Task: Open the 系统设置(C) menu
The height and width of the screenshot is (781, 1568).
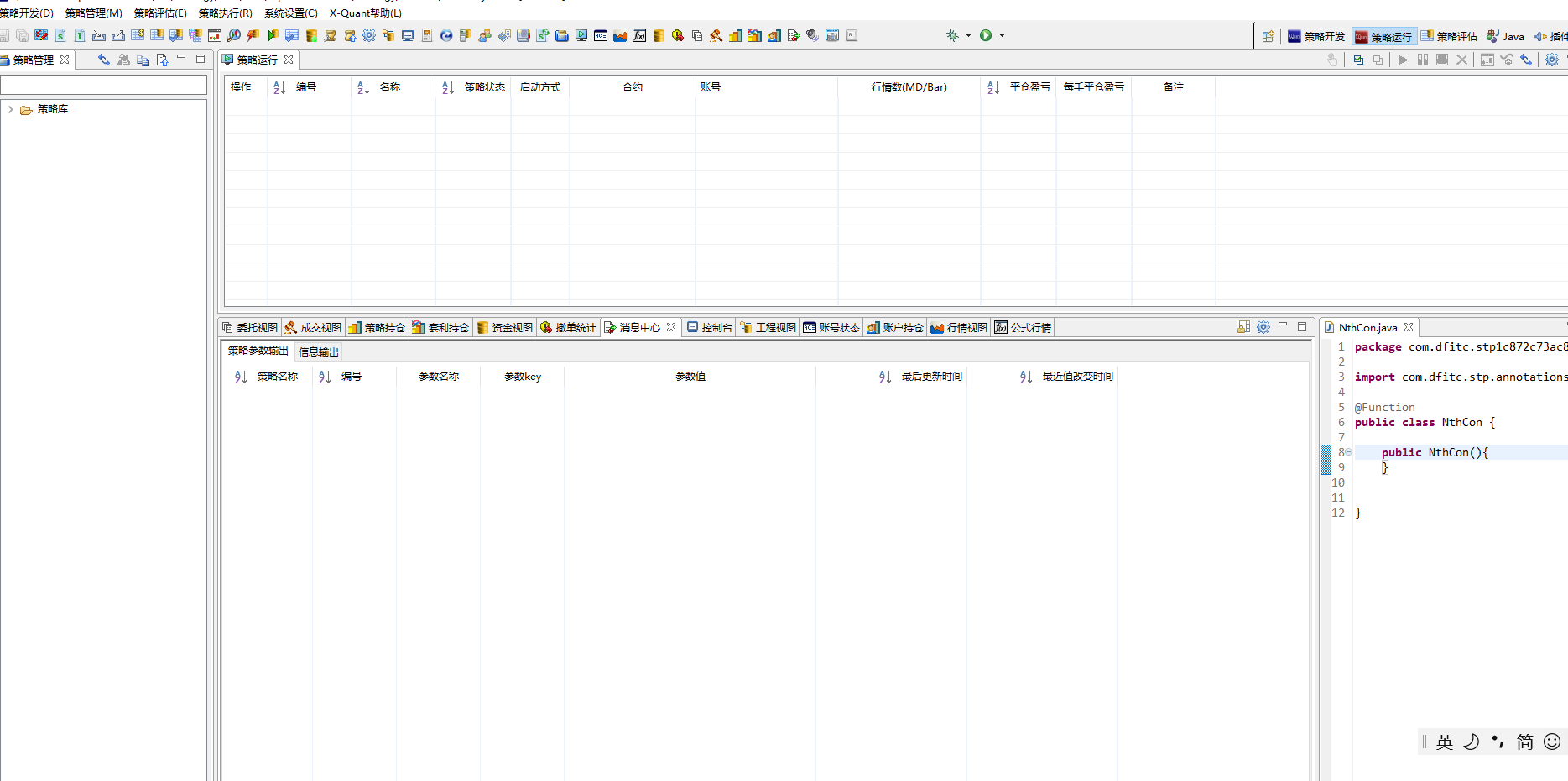Action: pos(290,13)
